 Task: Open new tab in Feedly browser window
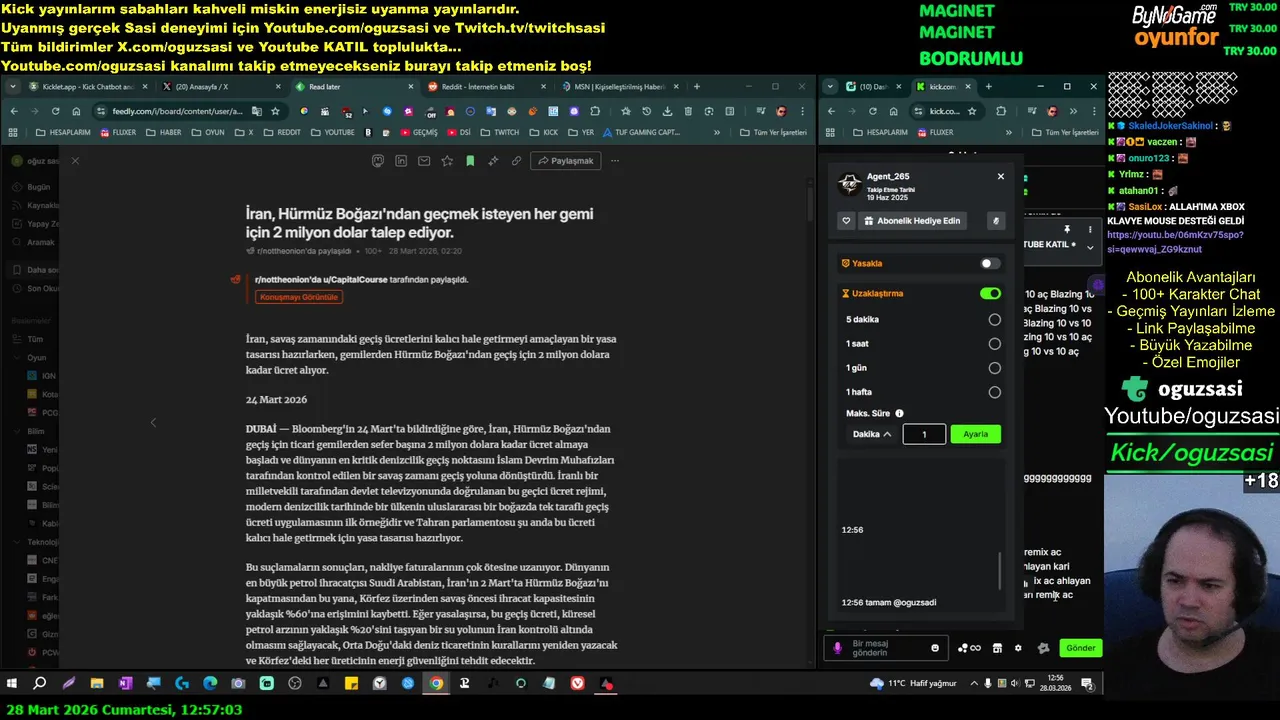(697, 87)
